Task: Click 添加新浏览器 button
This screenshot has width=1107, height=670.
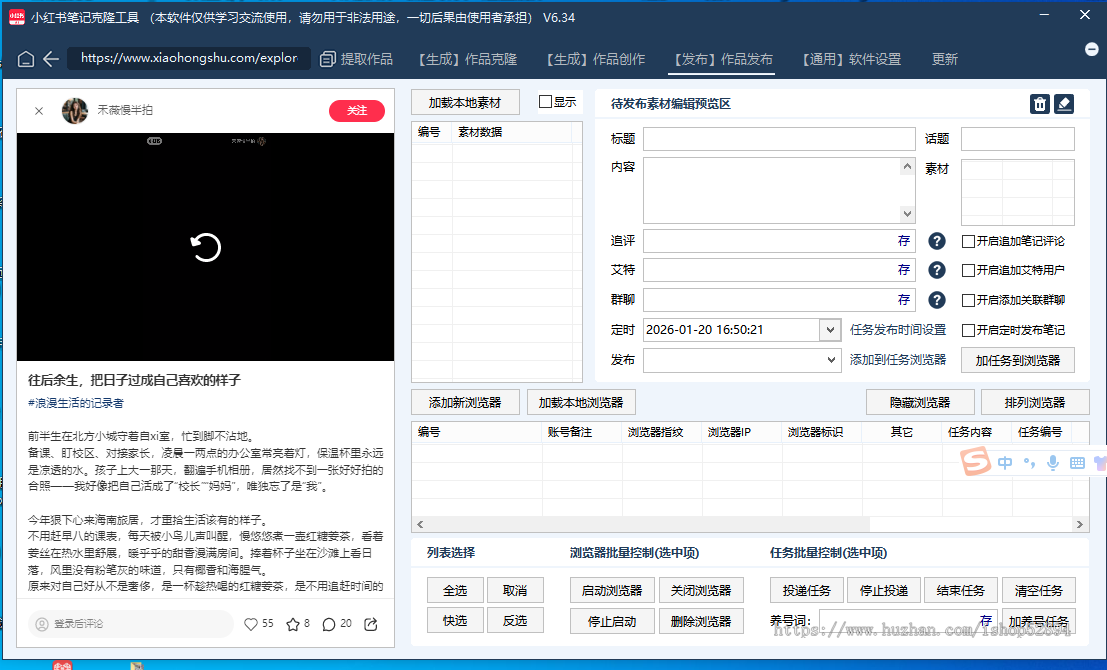Action: [x=465, y=402]
